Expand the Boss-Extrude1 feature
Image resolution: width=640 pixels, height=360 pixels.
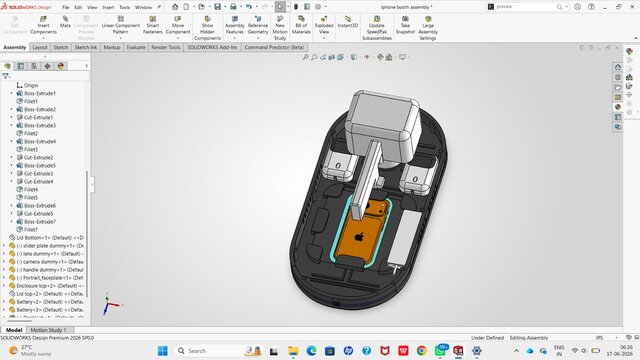tap(11, 93)
